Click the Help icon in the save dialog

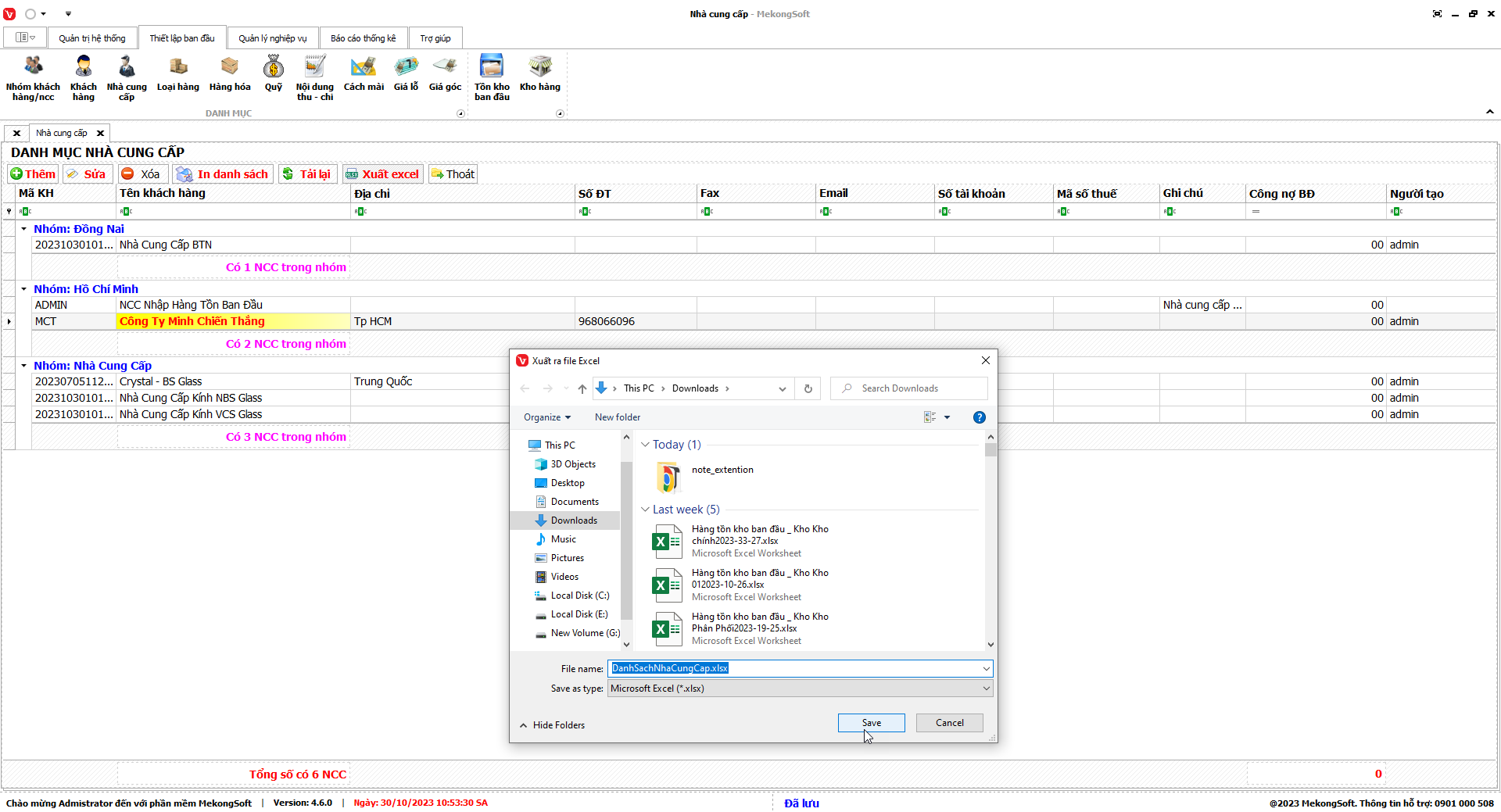tap(979, 417)
